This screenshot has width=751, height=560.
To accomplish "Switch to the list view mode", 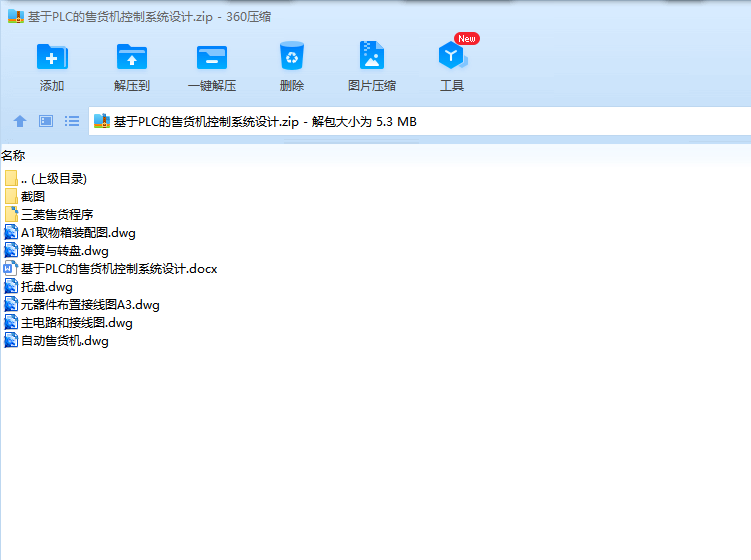I will click(72, 121).
